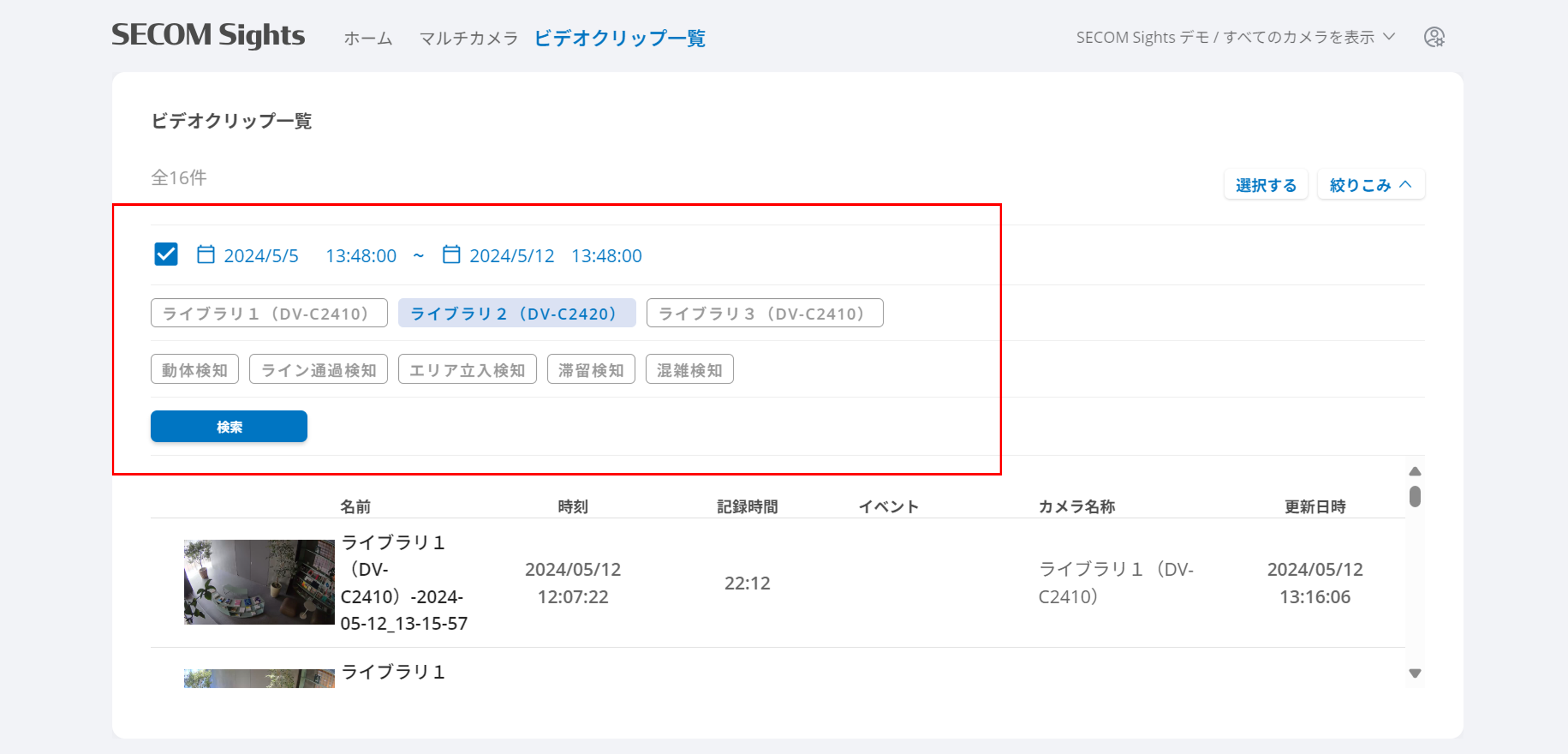Deselect the ライブラリ２（DV-C2420） camera filter
This screenshot has width=1568, height=754.
(x=517, y=313)
